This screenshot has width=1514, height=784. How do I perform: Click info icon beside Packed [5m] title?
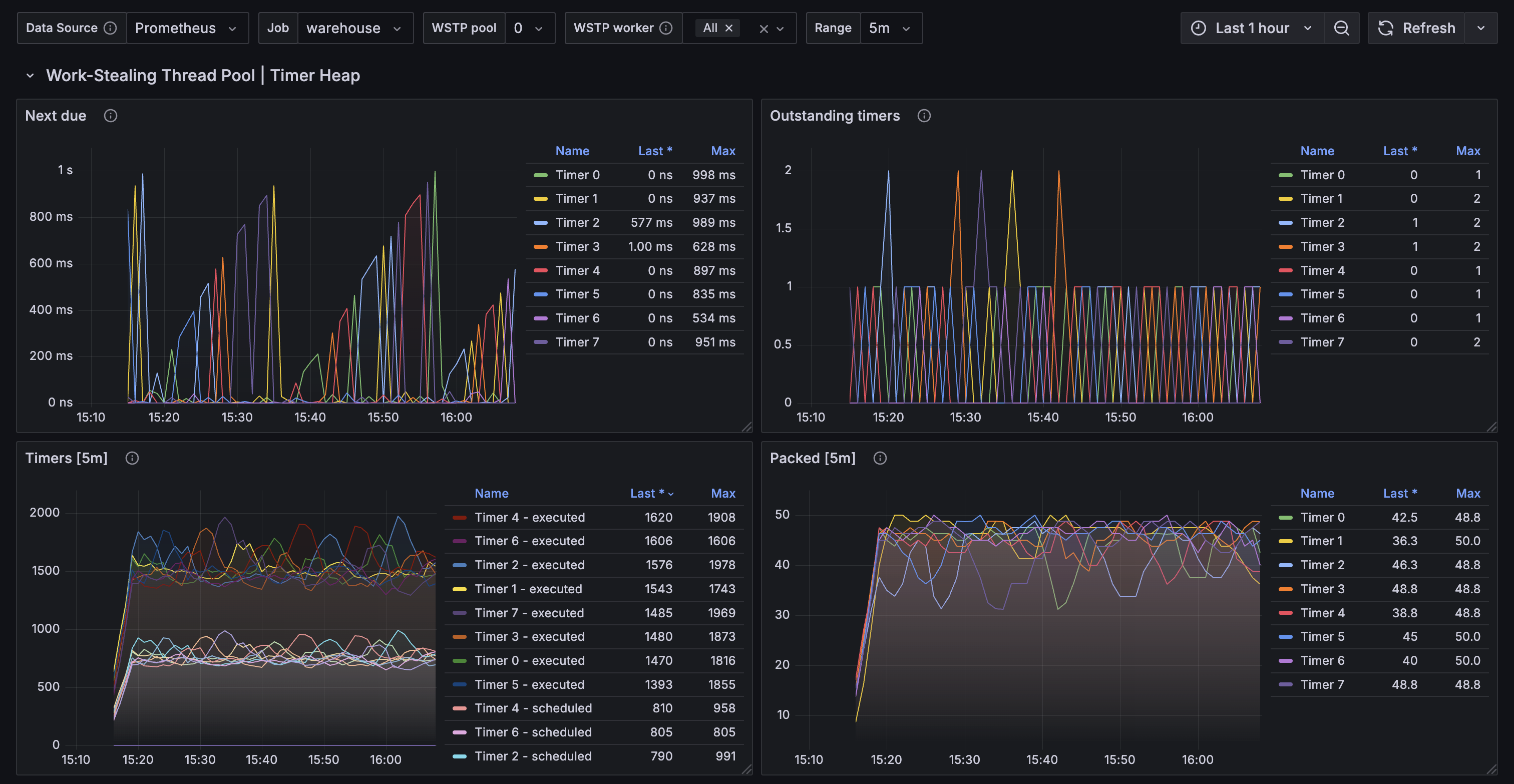point(880,459)
